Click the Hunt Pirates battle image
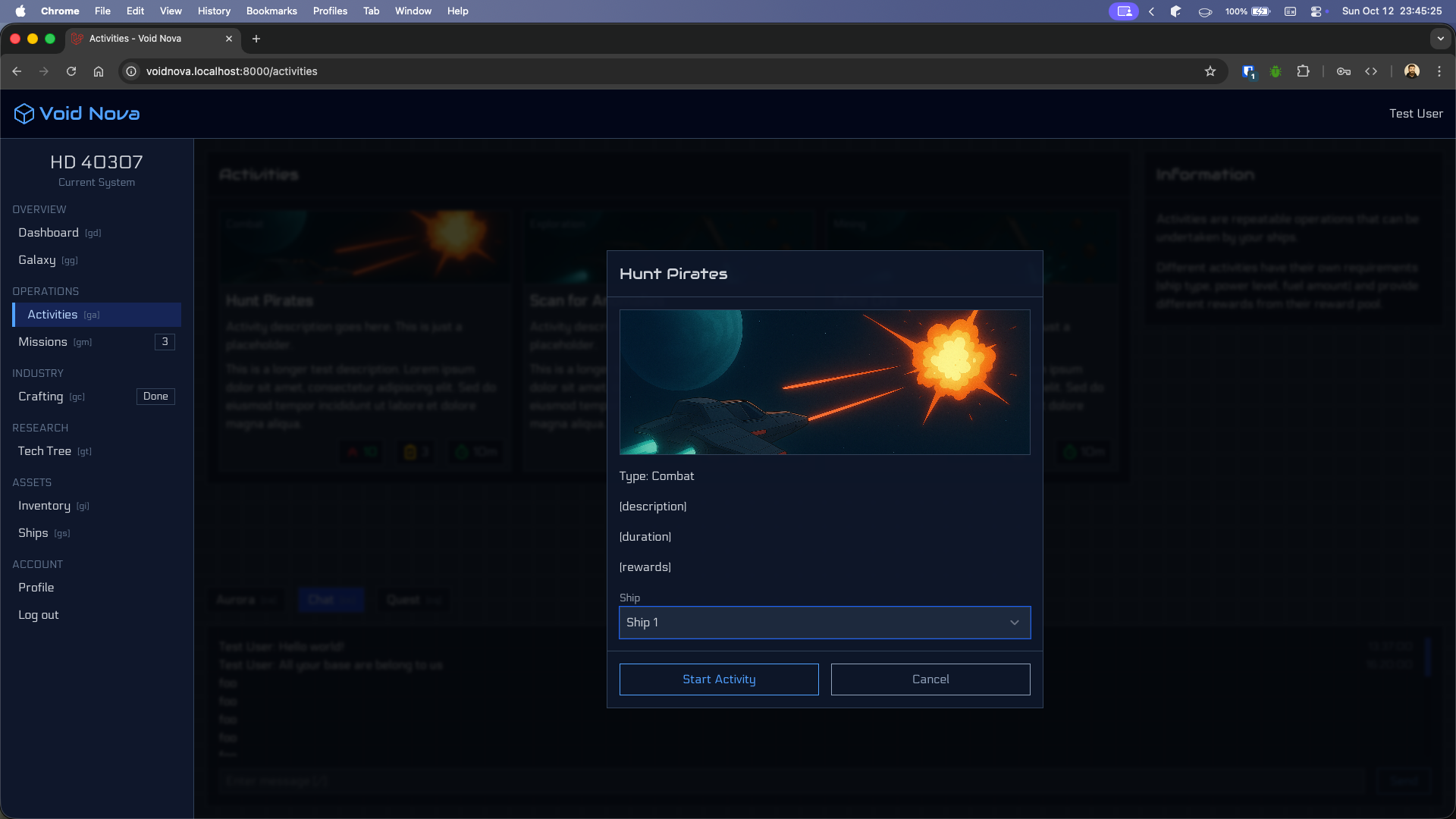Image resolution: width=1456 pixels, height=819 pixels. coord(824,382)
